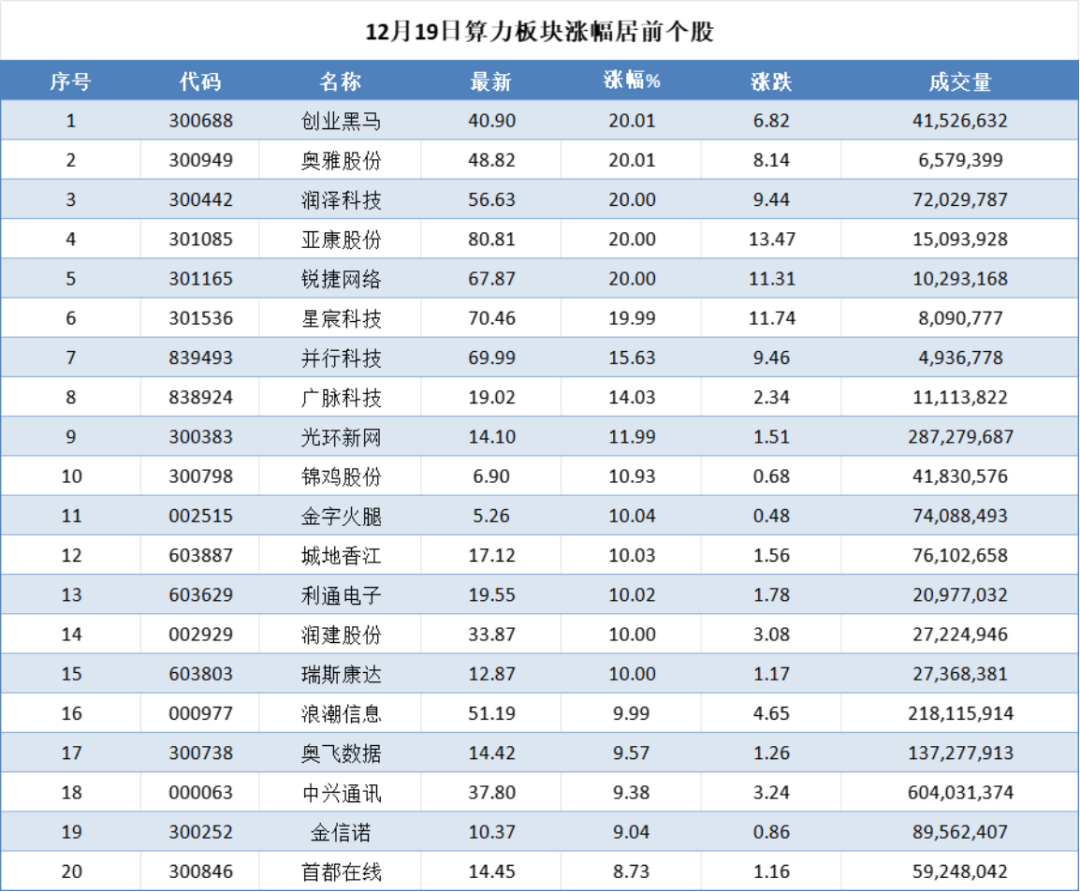Viewport: 1080px width, 892px height.
Task: Click volume value 287,279,687
Action: pyautogui.click(x=960, y=437)
